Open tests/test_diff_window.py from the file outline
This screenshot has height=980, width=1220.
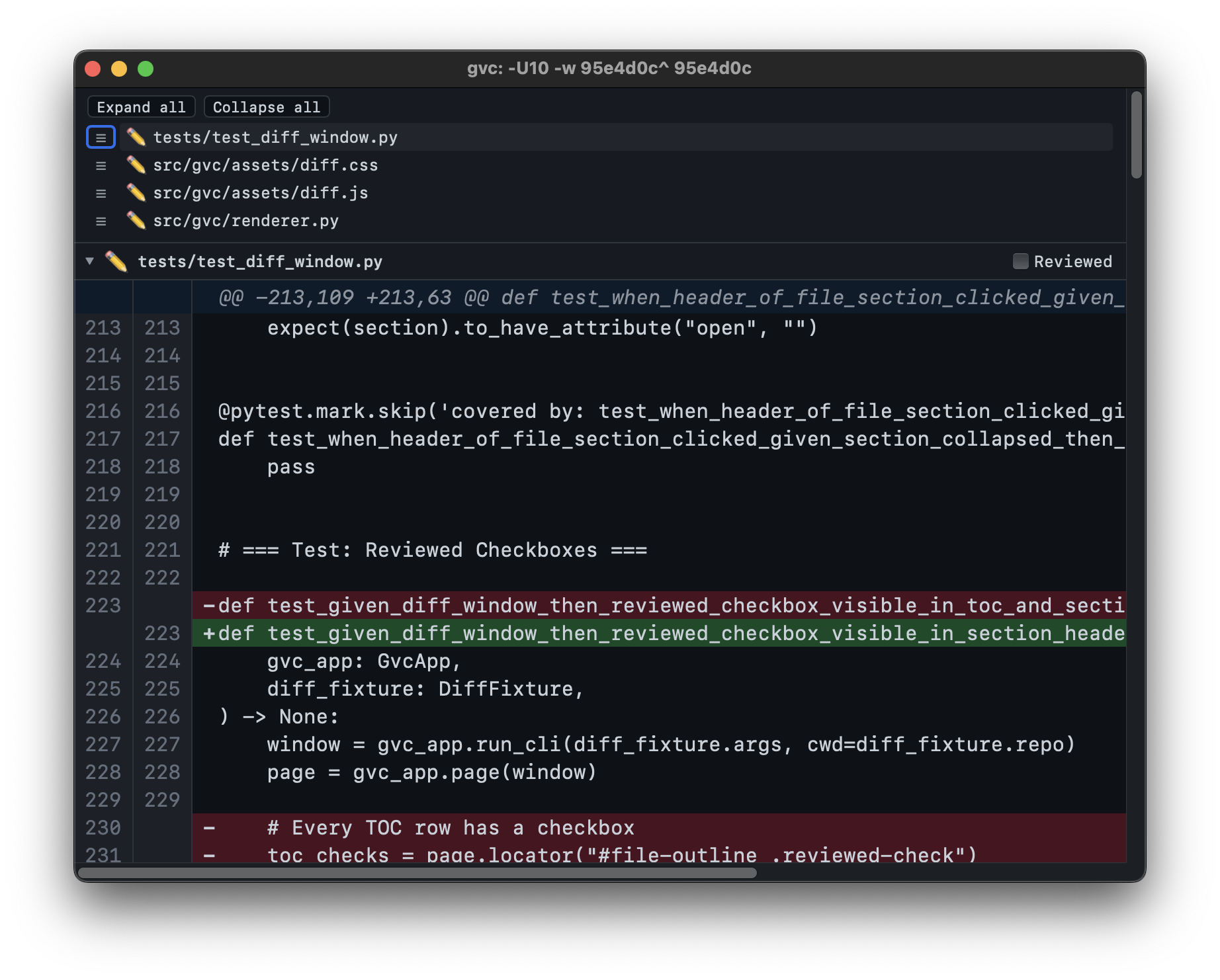[x=275, y=138]
